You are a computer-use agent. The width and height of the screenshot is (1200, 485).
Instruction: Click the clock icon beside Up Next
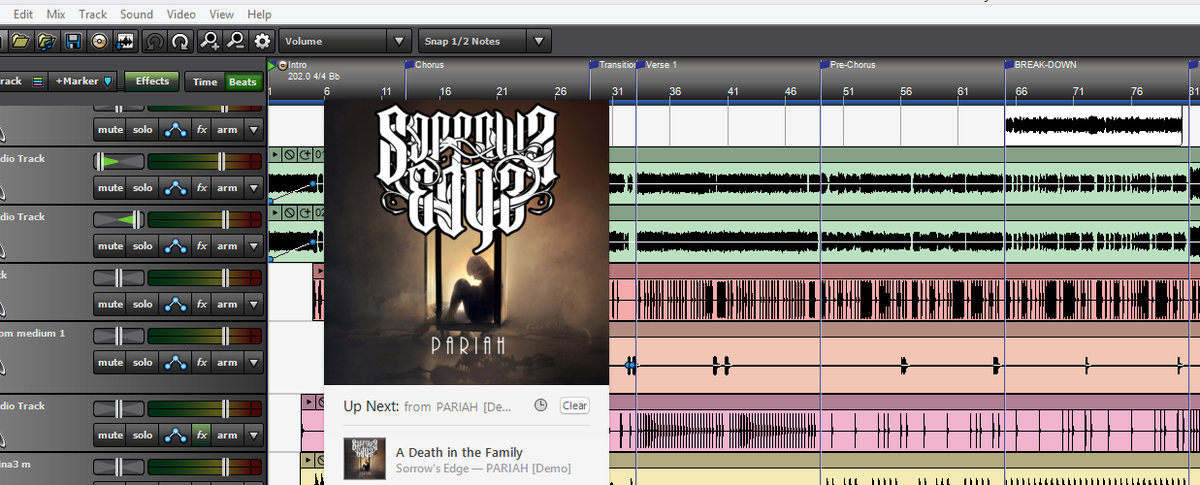pyautogui.click(x=541, y=405)
